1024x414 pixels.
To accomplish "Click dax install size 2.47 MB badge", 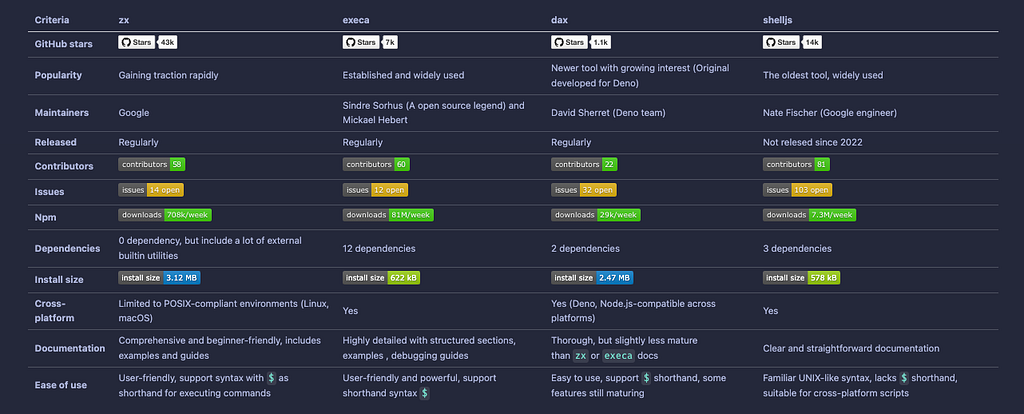I will coord(592,278).
